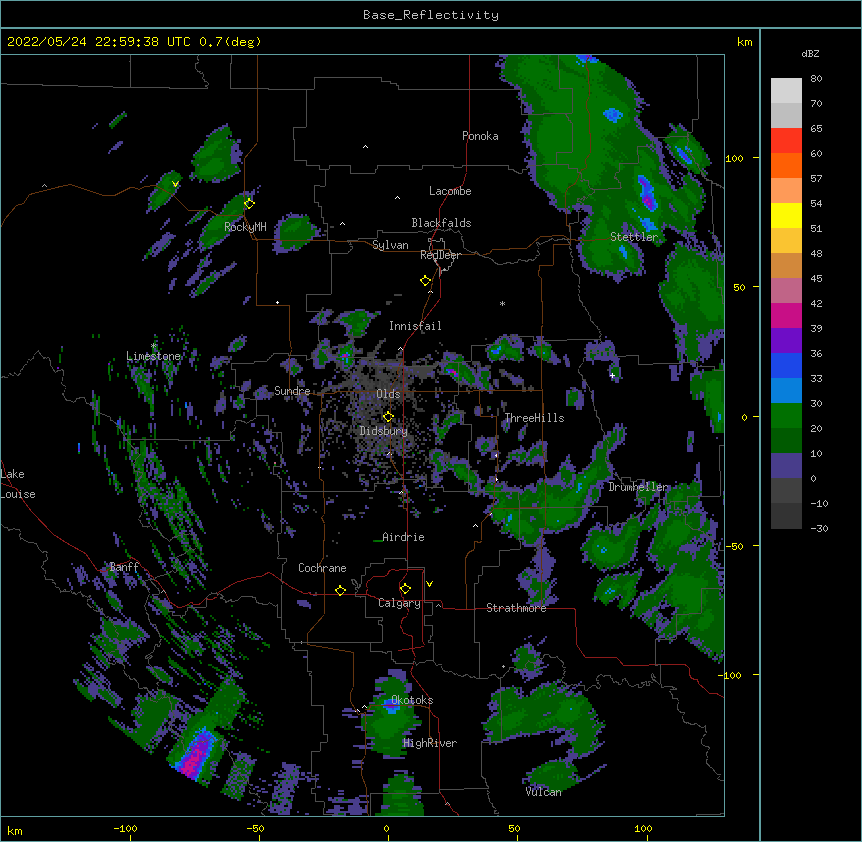Image resolution: width=862 pixels, height=842 pixels.
Task: Select yellow diamond marker above Calgary label
Action: (x=405, y=589)
